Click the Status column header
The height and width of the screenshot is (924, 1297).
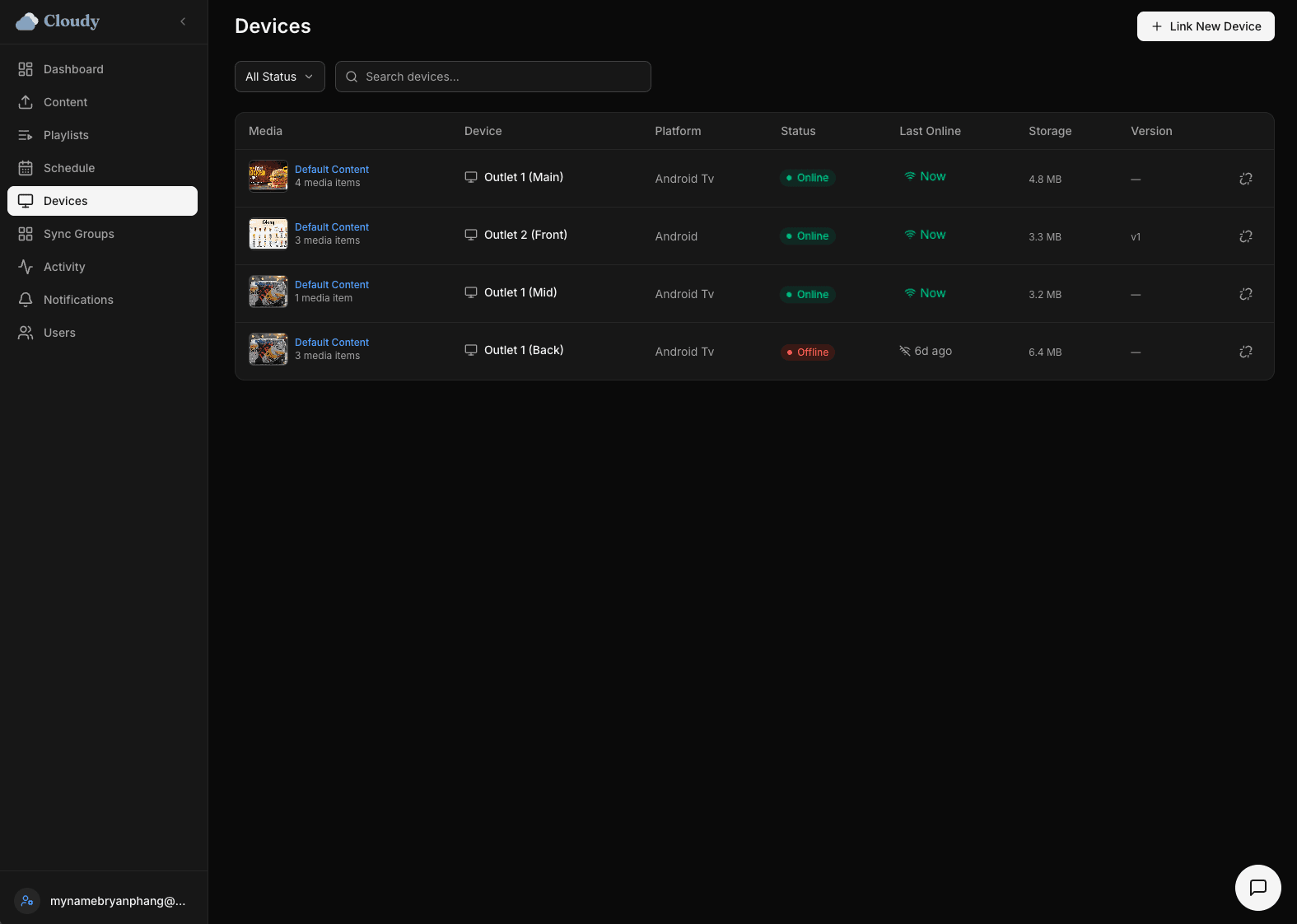(x=798, y=131)
